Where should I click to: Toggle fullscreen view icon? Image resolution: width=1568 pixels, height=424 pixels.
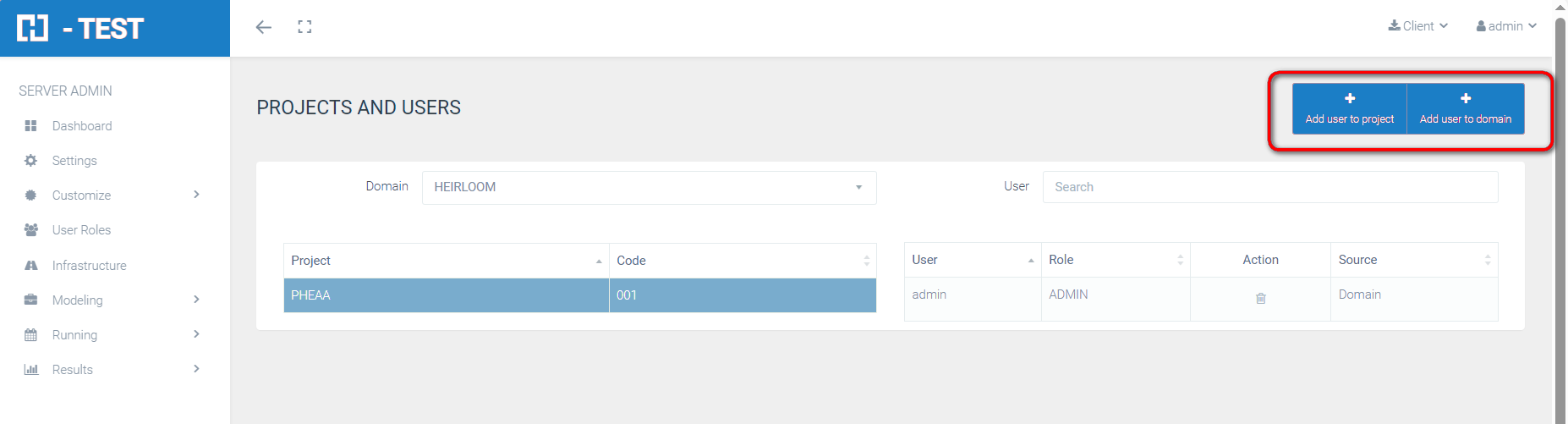point(304,27)
